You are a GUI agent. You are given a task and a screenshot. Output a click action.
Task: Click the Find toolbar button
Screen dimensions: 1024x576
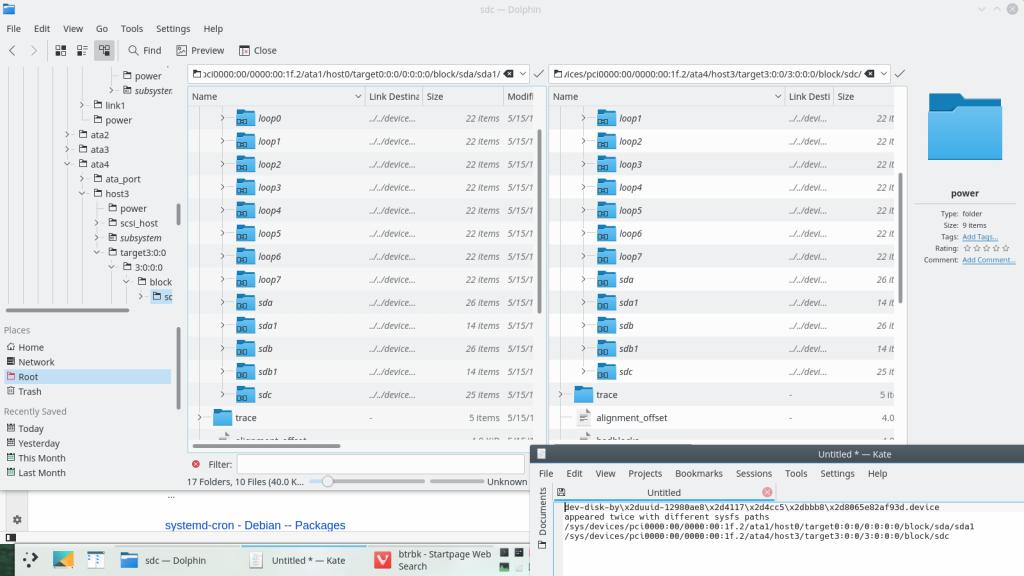[144, 50]
